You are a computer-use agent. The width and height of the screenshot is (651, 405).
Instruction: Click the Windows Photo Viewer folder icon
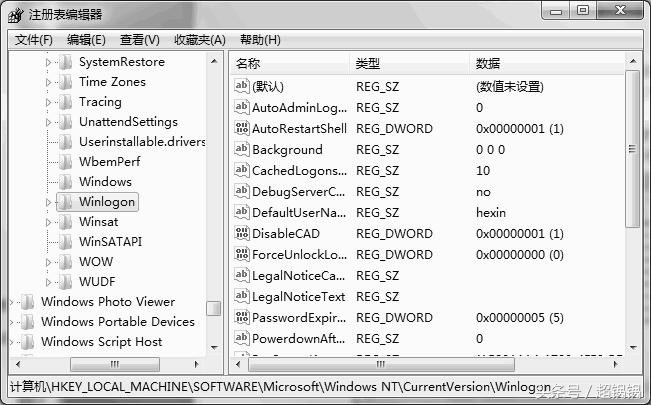[x=27, y=302]
